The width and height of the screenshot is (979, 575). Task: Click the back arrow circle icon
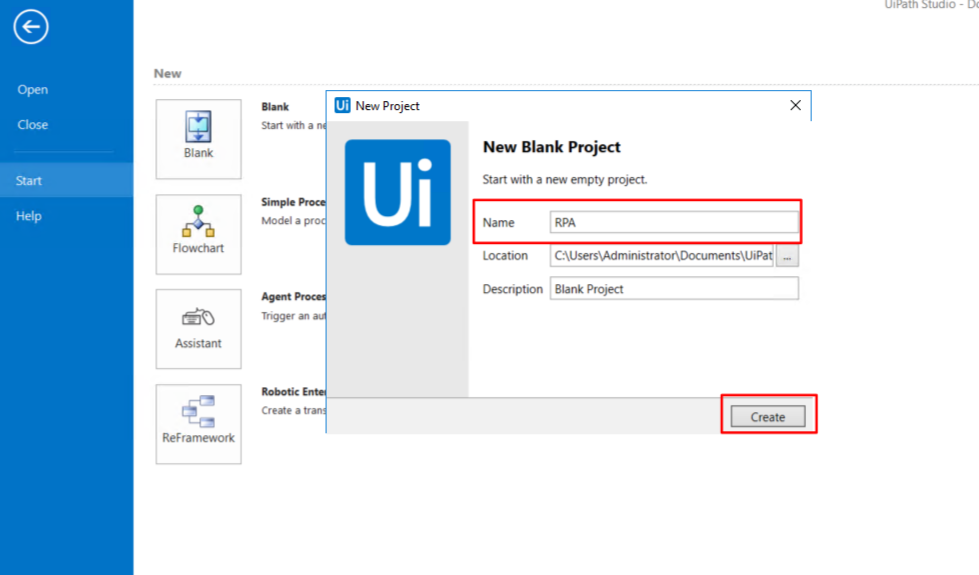point(31,27)
